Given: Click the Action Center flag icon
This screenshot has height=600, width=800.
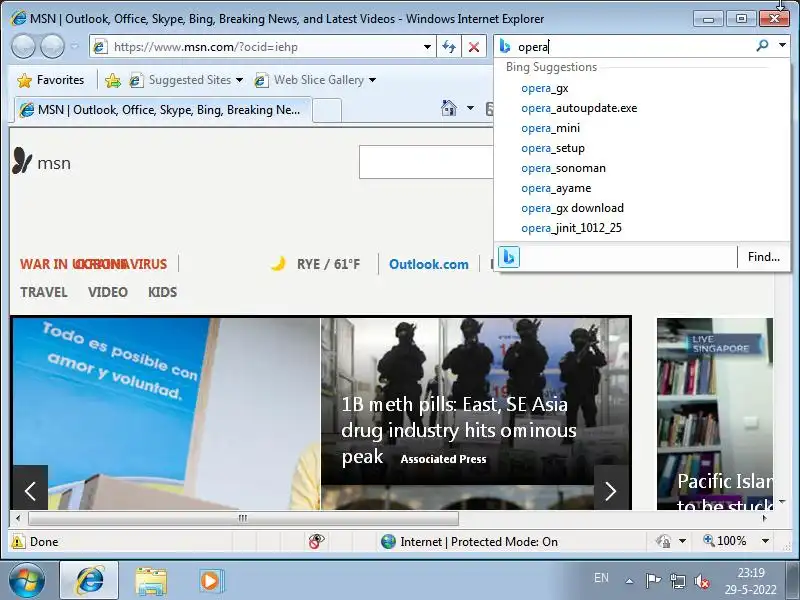Looking at the screenshot, I should pyautogui.click(x=653, y=581).
